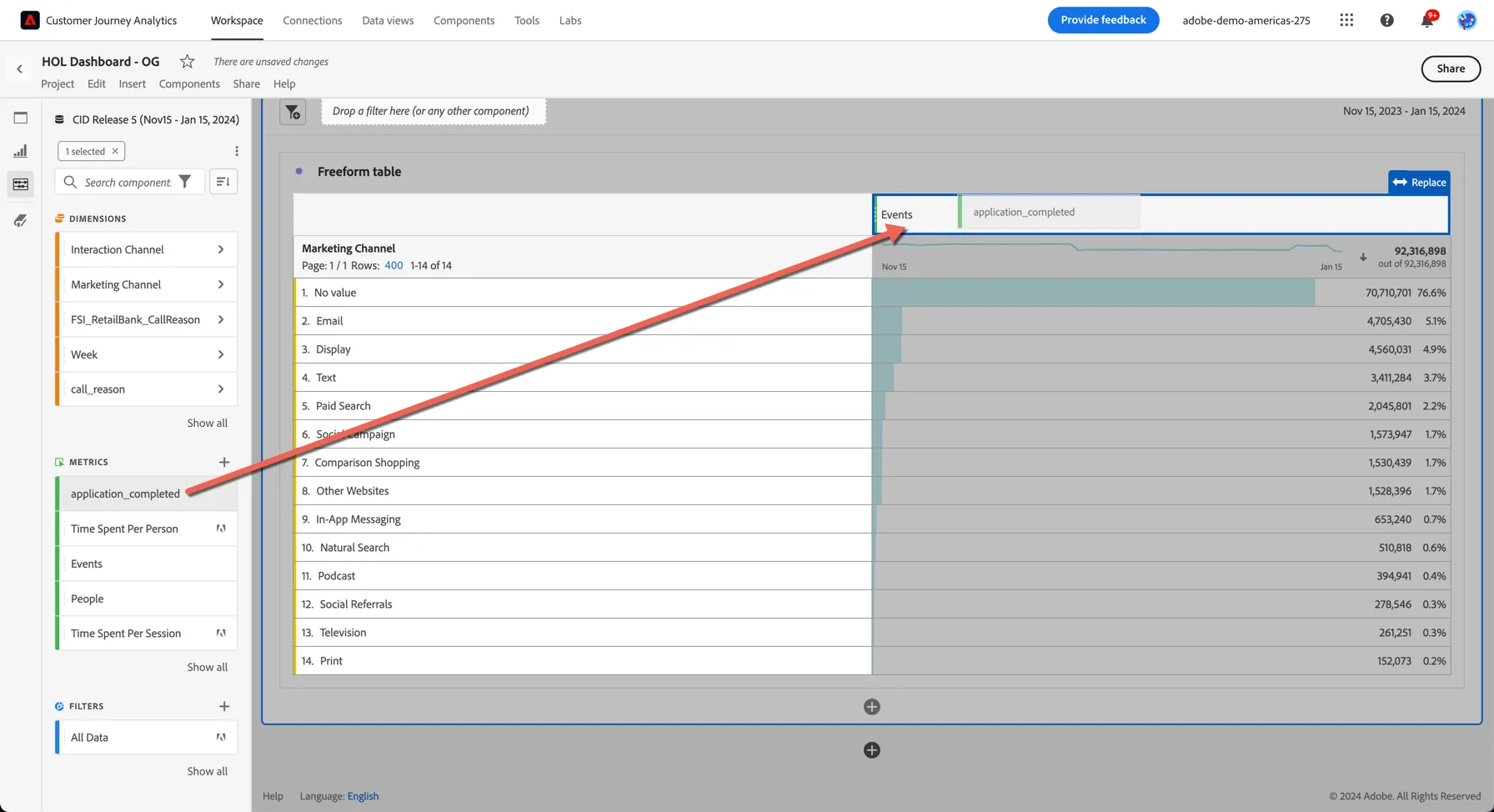The image size is (1494, 812).
Task: Open the panel date range Nov 15 - Jan 15
Action: 1404,111
